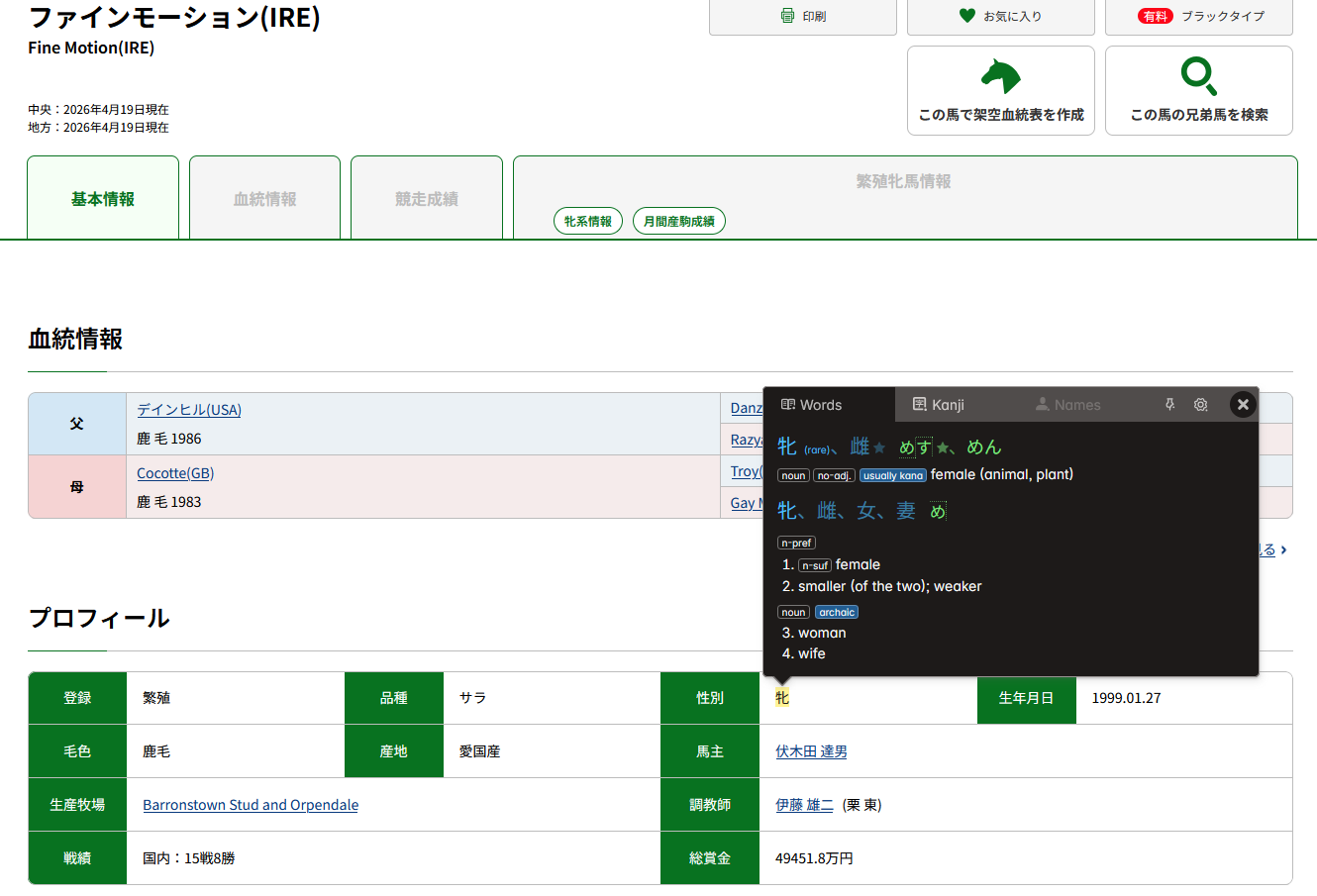1317x896 pixels.
Task: Click the heart icon for お気に入り
Action: tap(967, 15)
